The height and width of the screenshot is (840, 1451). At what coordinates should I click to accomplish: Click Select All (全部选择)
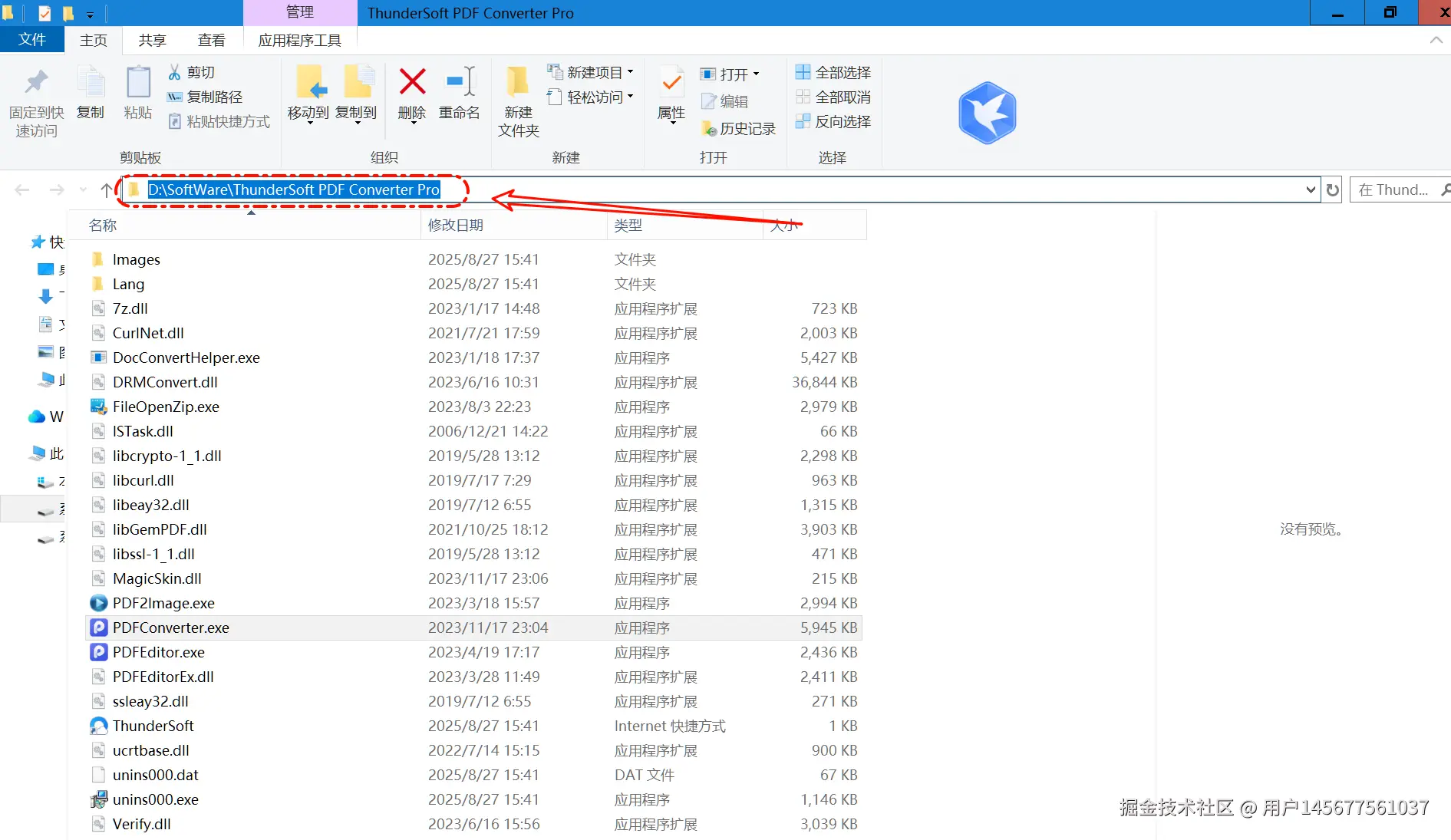click(x=833, y=72)
